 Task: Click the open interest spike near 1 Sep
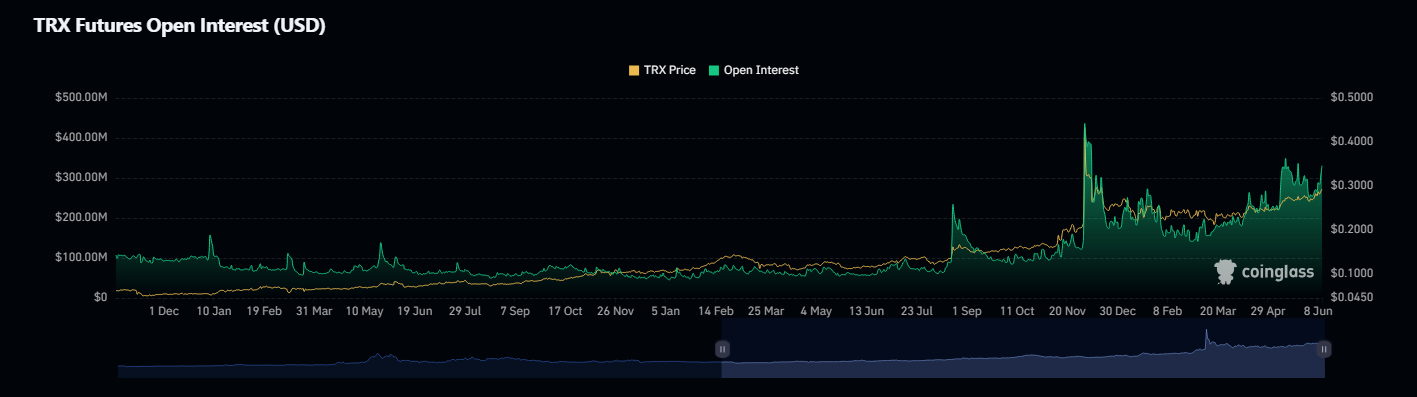[952, 206]
